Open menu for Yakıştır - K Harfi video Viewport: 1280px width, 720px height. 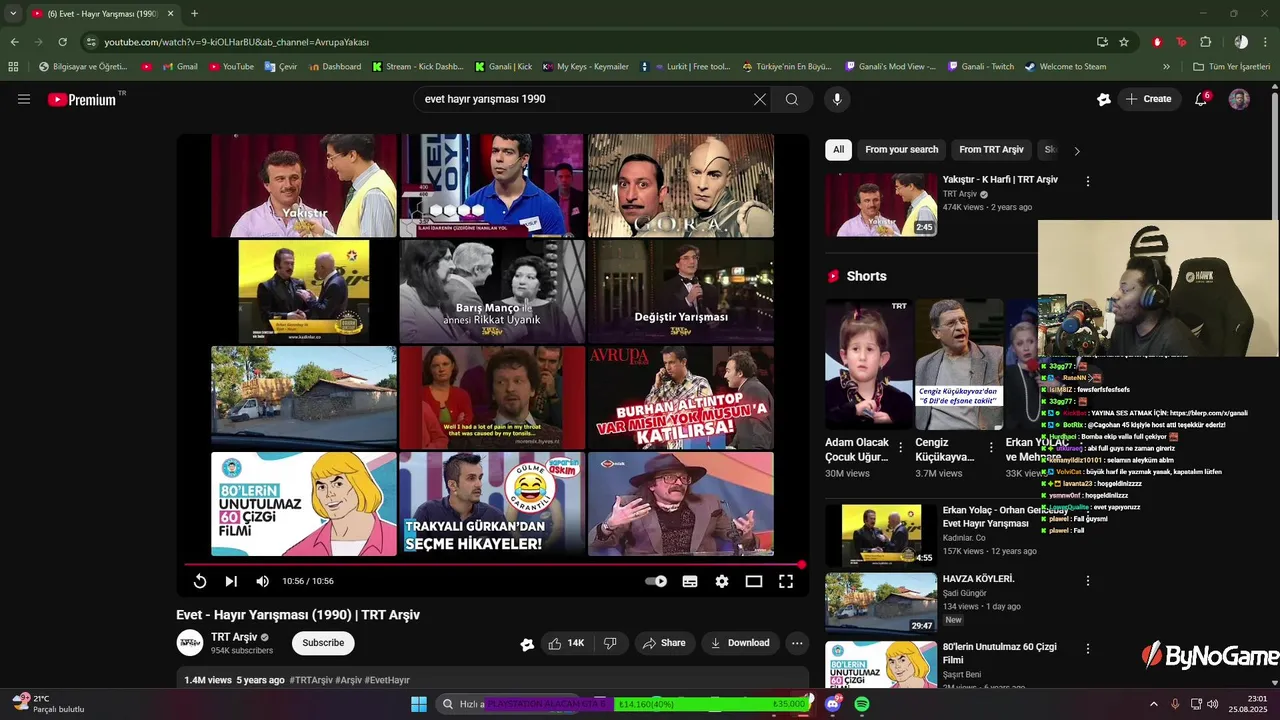[x=1088, y=181]
